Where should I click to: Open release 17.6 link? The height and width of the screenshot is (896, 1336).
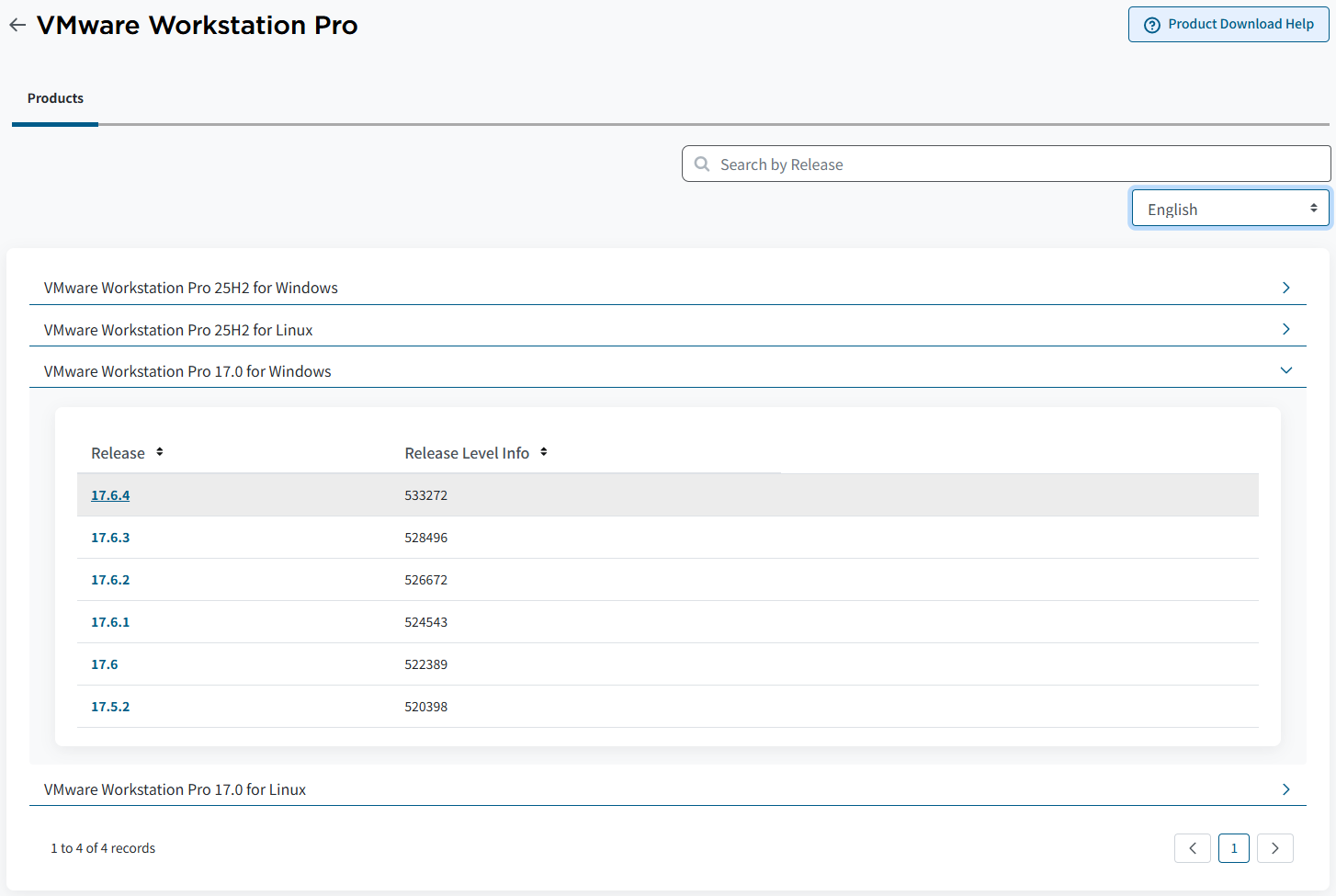105,664
